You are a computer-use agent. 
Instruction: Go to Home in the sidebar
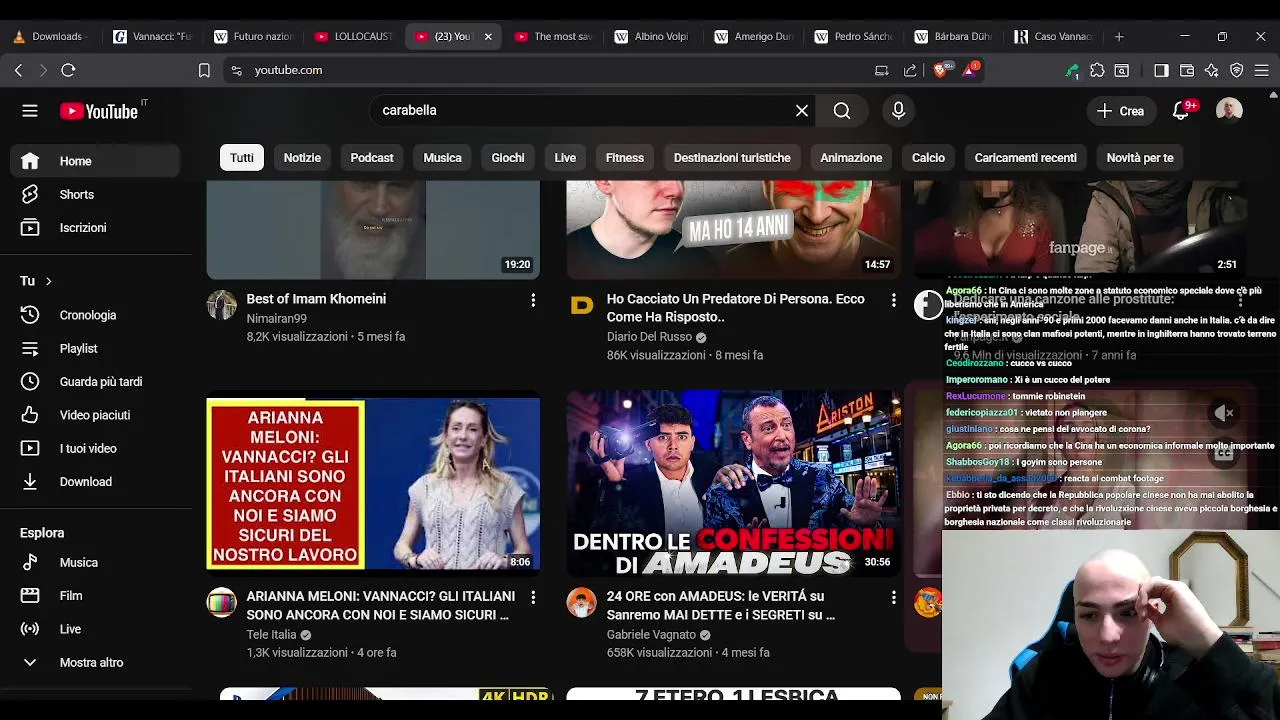[97, 161]
